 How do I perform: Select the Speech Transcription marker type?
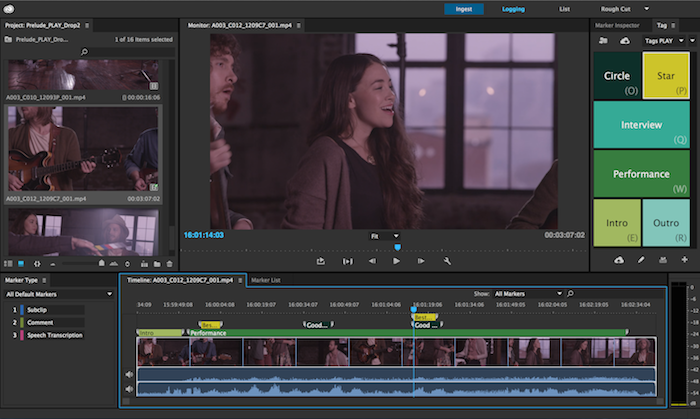click(x=54, y=335)
